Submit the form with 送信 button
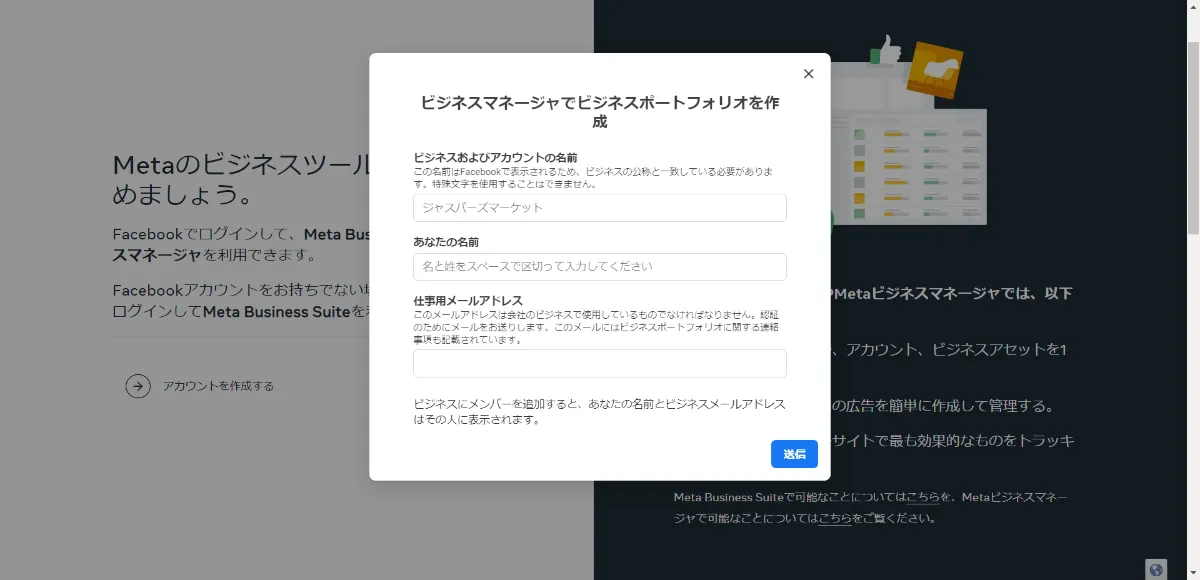 [x=794, y=454]
